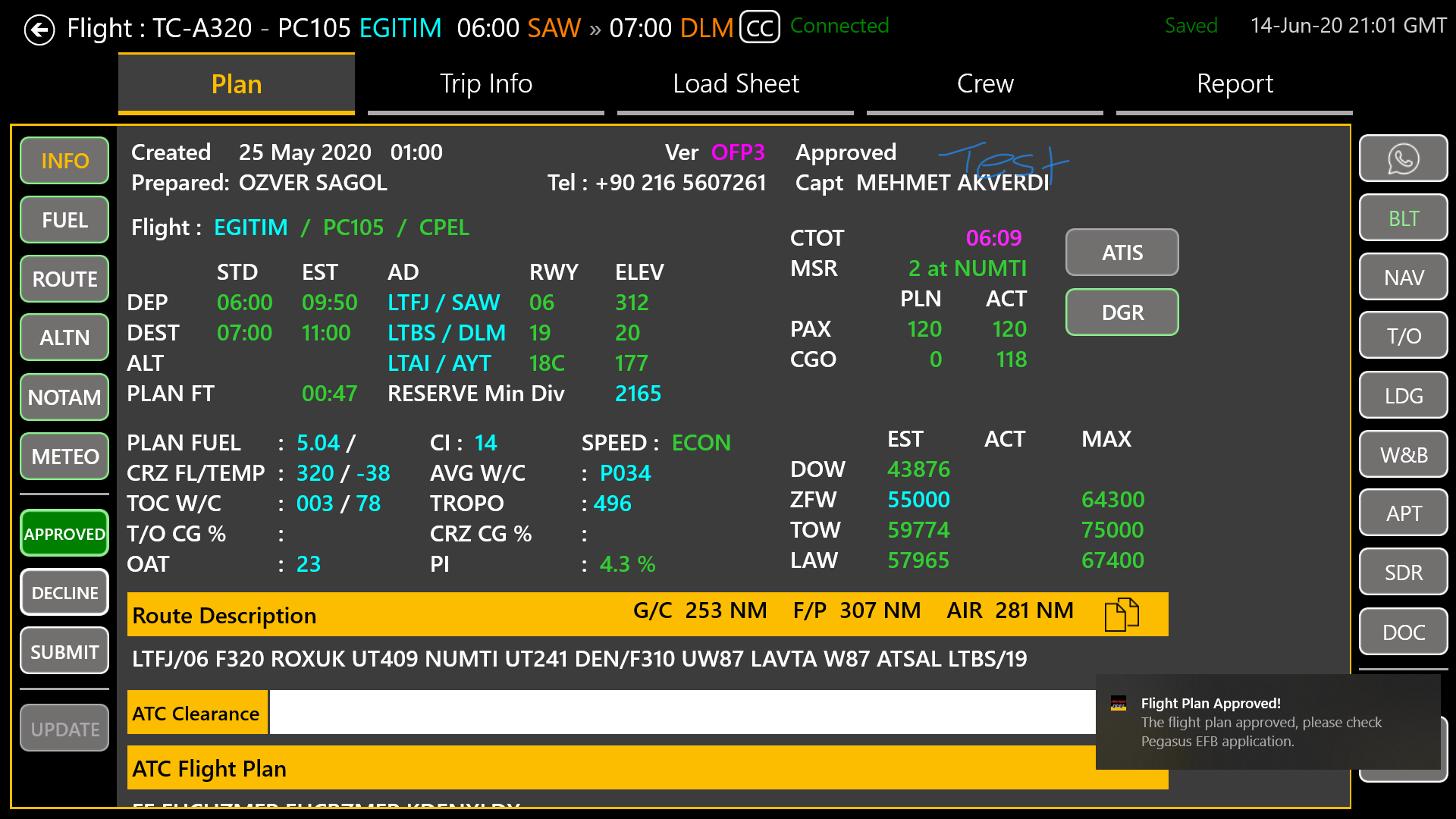The image size is (1456, 819).
Task: Copy route description with the copy icon
Action: (x=1122, y=613)
